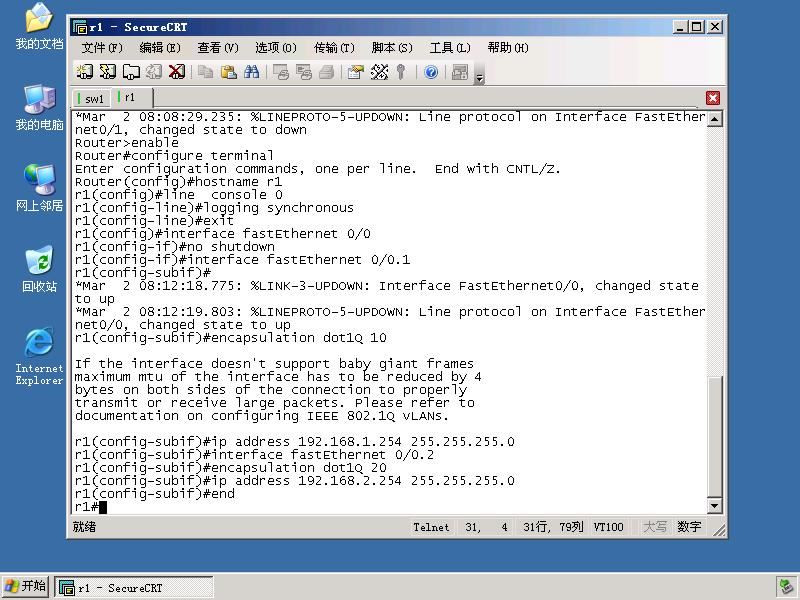Click the rightmost gray window-layout toolbar icon
Viewport: 800px width, 600px height.
460,72
